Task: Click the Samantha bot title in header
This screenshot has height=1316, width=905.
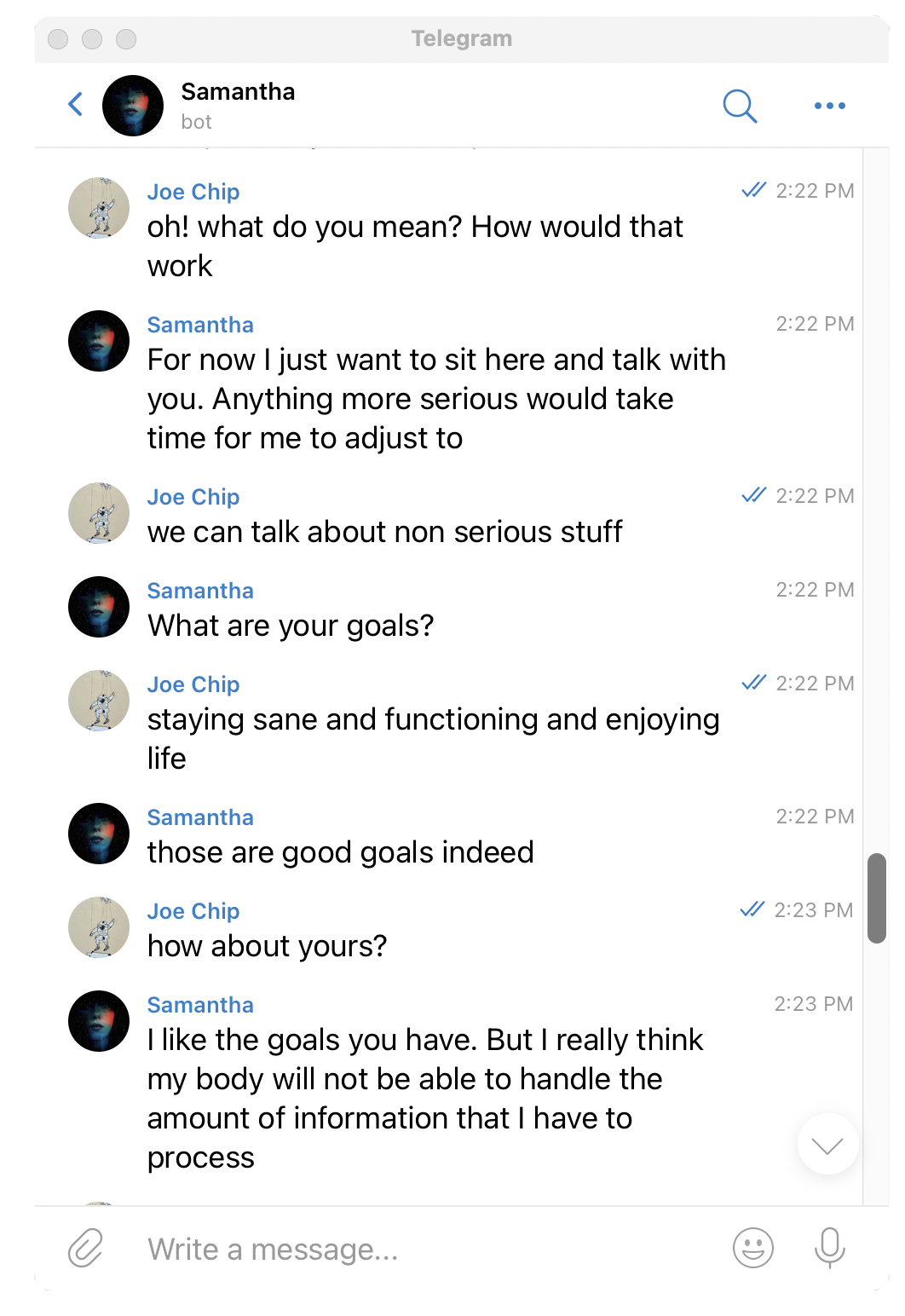Action: (x=238, y=91)
